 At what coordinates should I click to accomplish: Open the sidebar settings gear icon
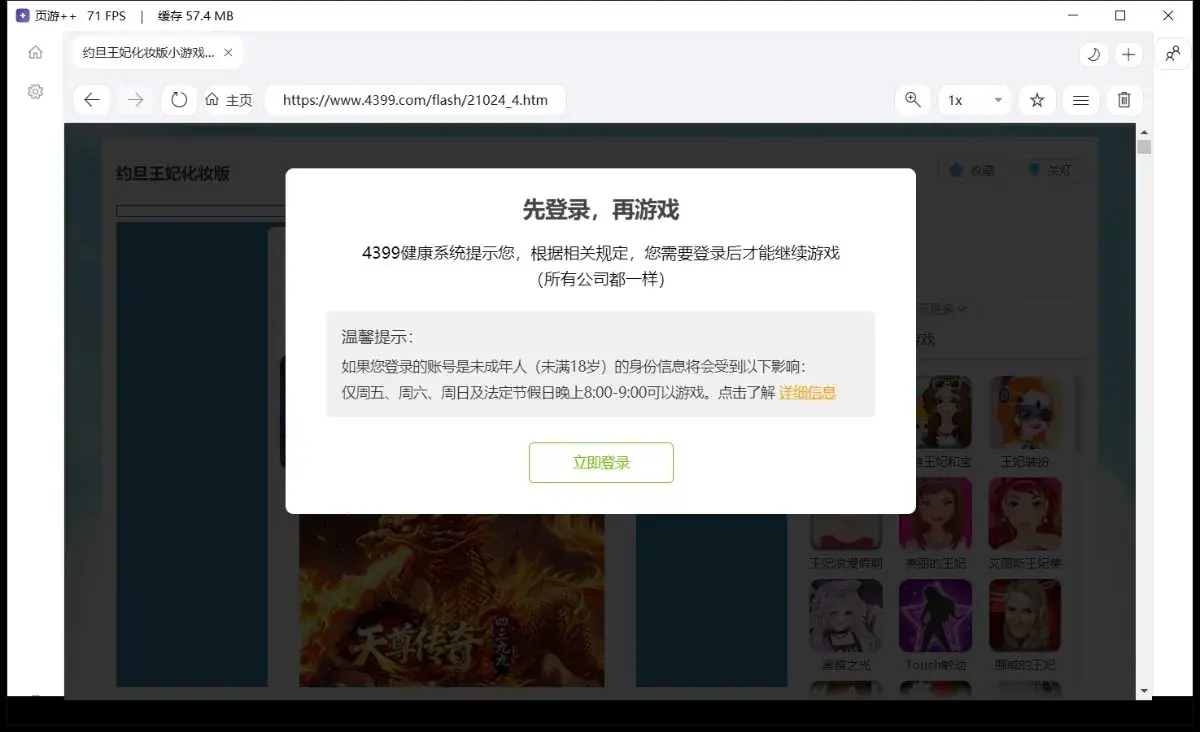[x=35, y=91]
